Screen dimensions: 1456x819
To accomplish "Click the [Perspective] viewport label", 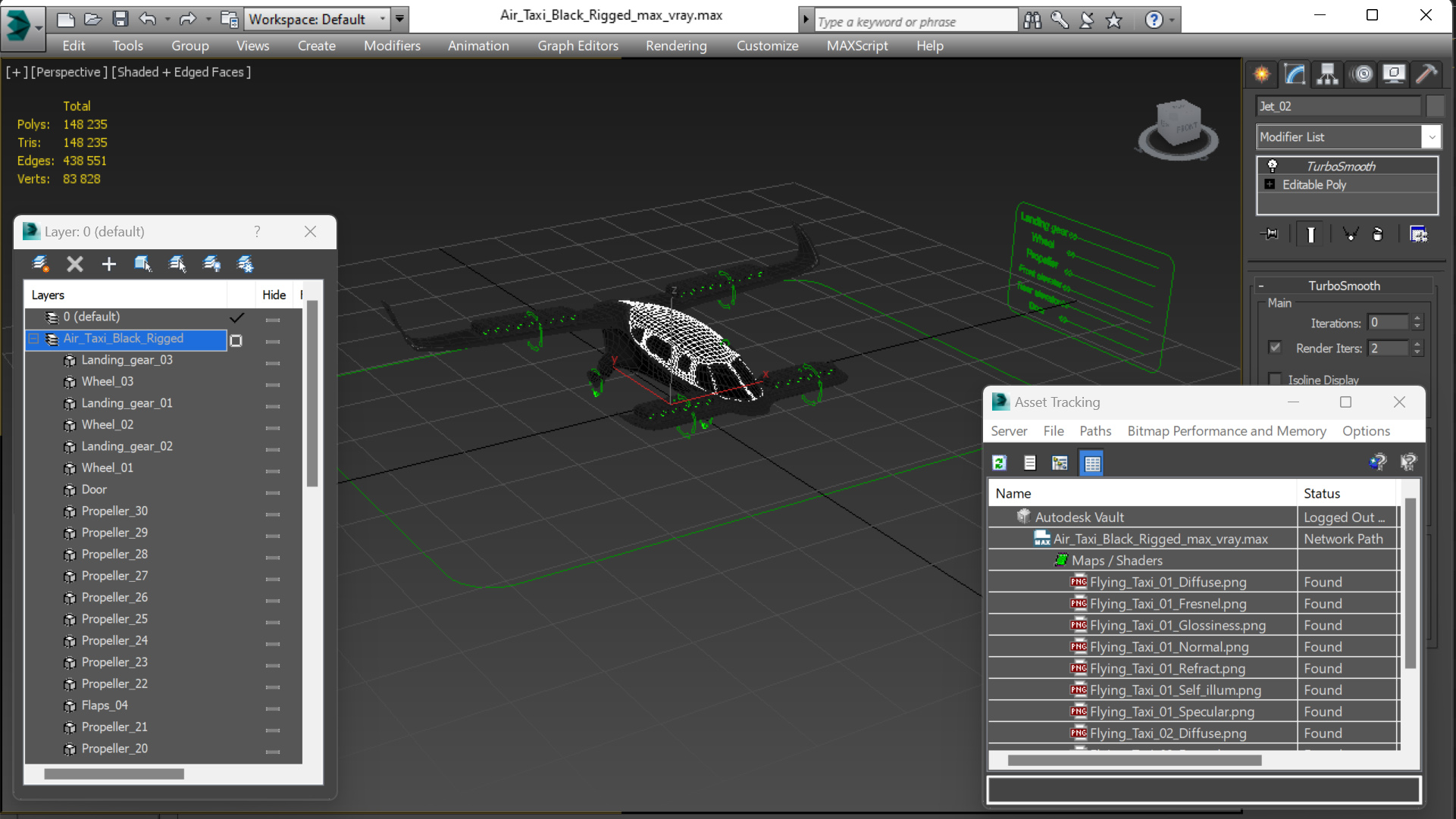I will coord(68,72).
